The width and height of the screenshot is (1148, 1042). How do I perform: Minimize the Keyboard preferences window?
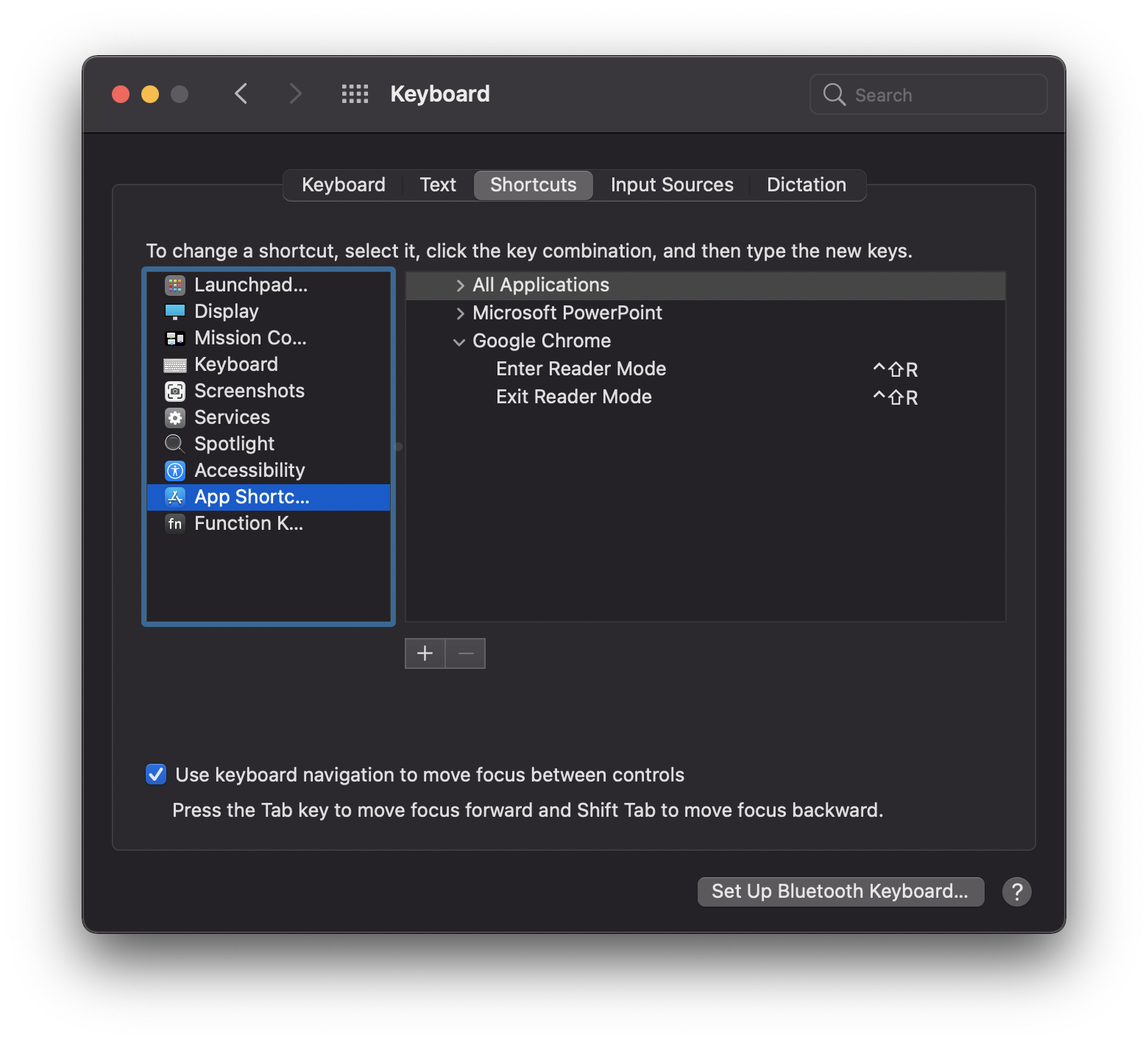150,94
